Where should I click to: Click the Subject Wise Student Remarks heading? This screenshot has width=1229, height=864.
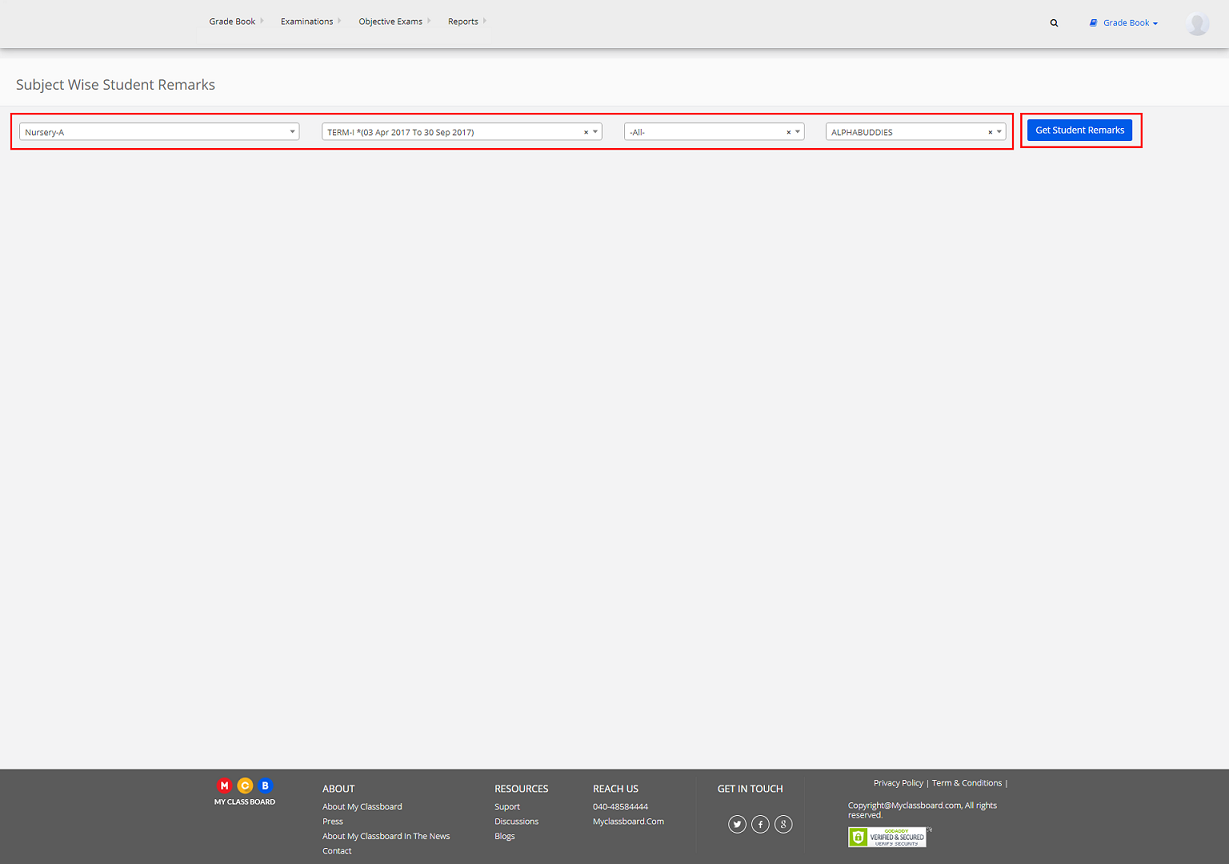click(116, 85)
